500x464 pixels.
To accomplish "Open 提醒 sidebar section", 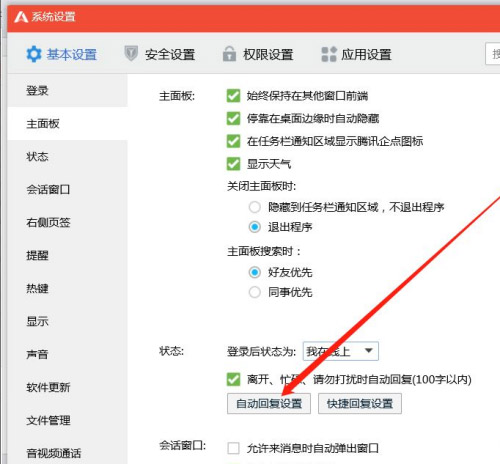I will (x=67, y=256).
